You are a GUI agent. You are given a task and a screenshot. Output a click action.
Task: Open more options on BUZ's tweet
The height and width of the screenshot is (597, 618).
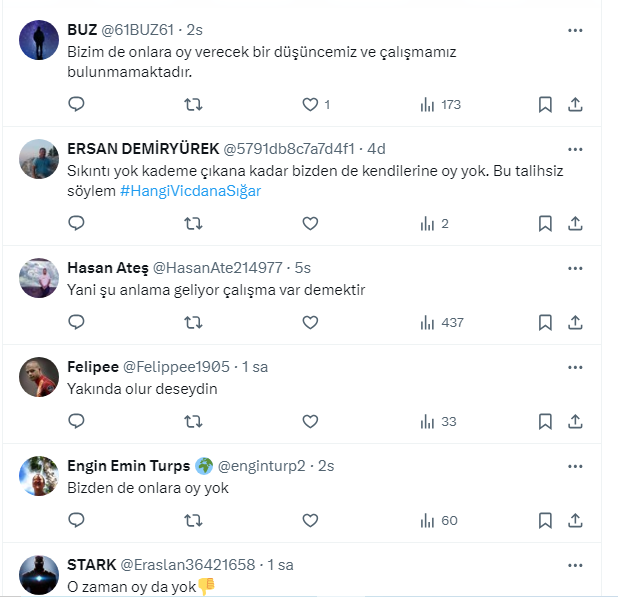click(575, 31)
